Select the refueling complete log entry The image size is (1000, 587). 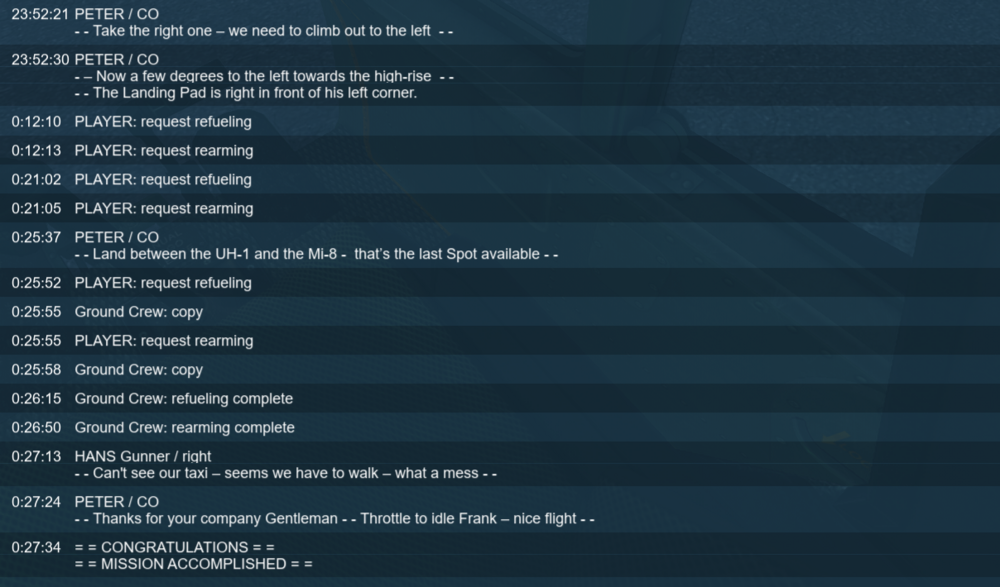point(500,398)
